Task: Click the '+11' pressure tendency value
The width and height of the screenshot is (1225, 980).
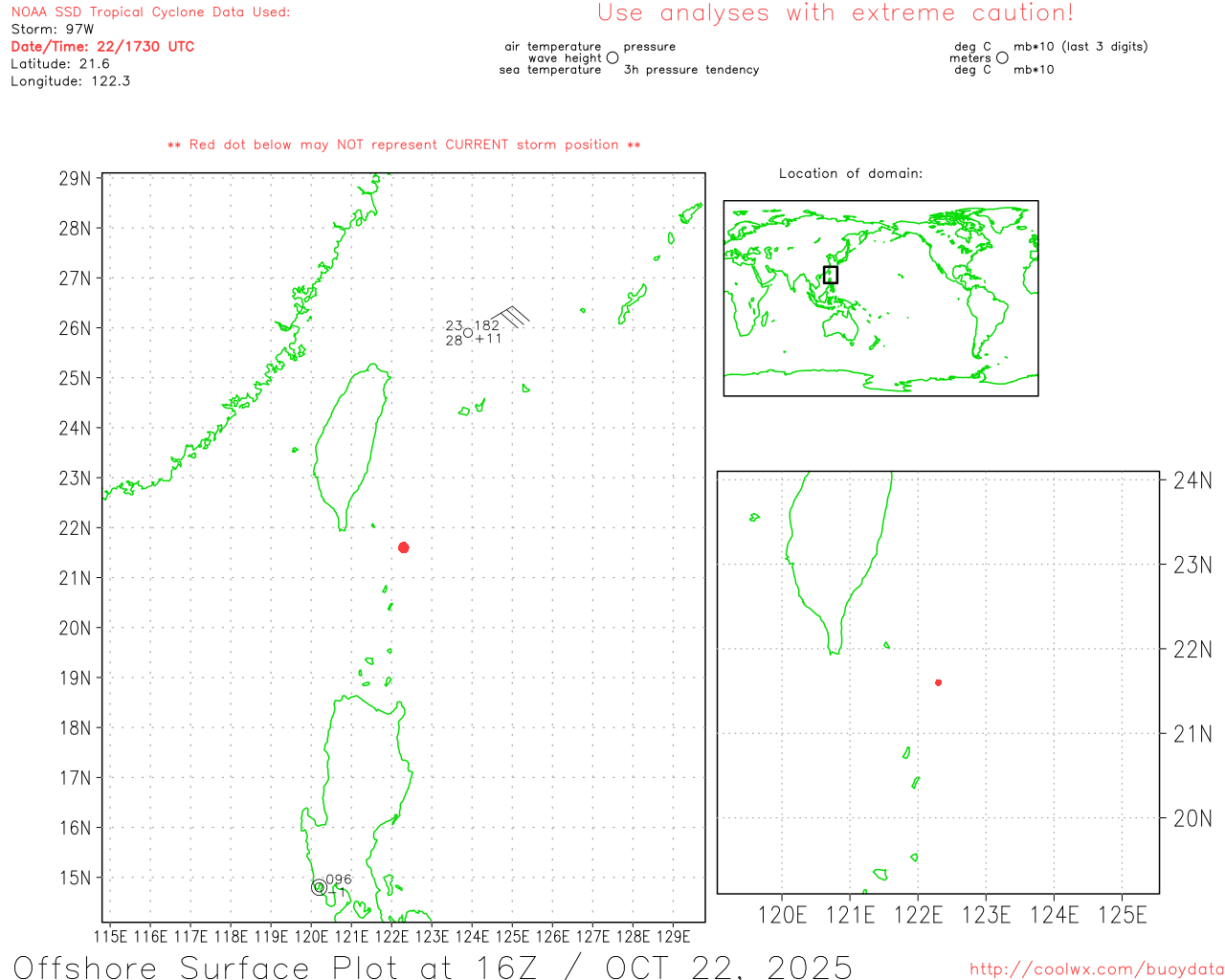Action: click(x=489, y=339)
